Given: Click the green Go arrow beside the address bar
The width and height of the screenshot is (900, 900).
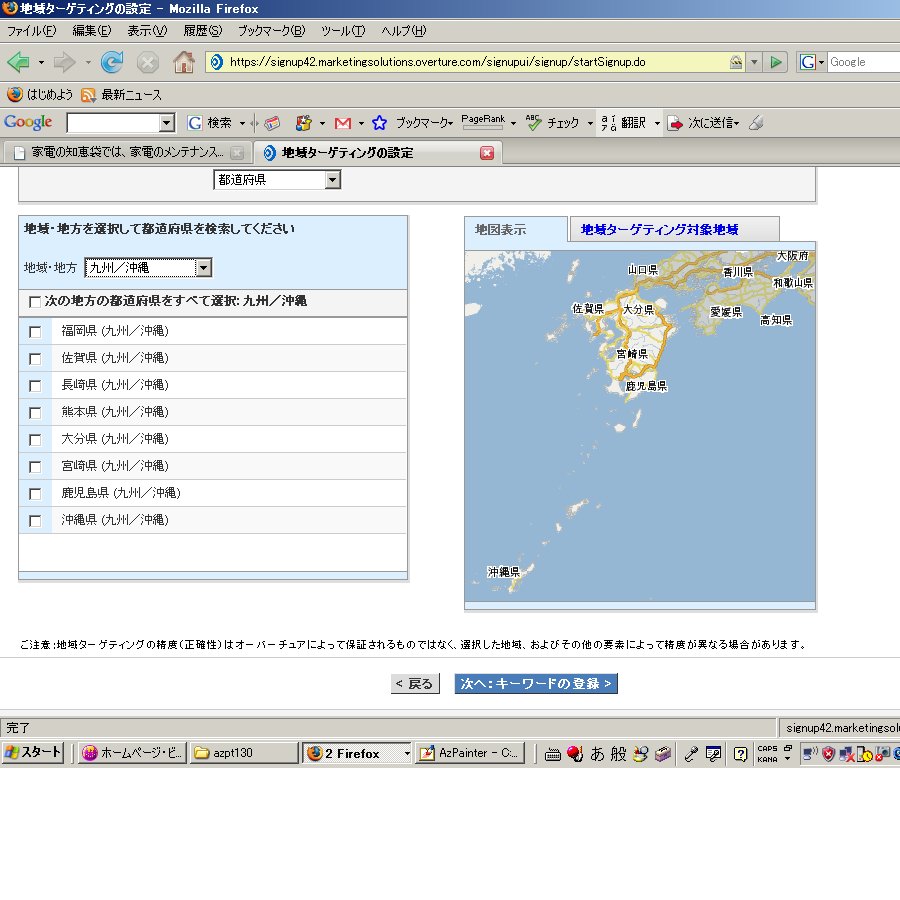Looking at the screenshot, I should click(x=776, y=62).
